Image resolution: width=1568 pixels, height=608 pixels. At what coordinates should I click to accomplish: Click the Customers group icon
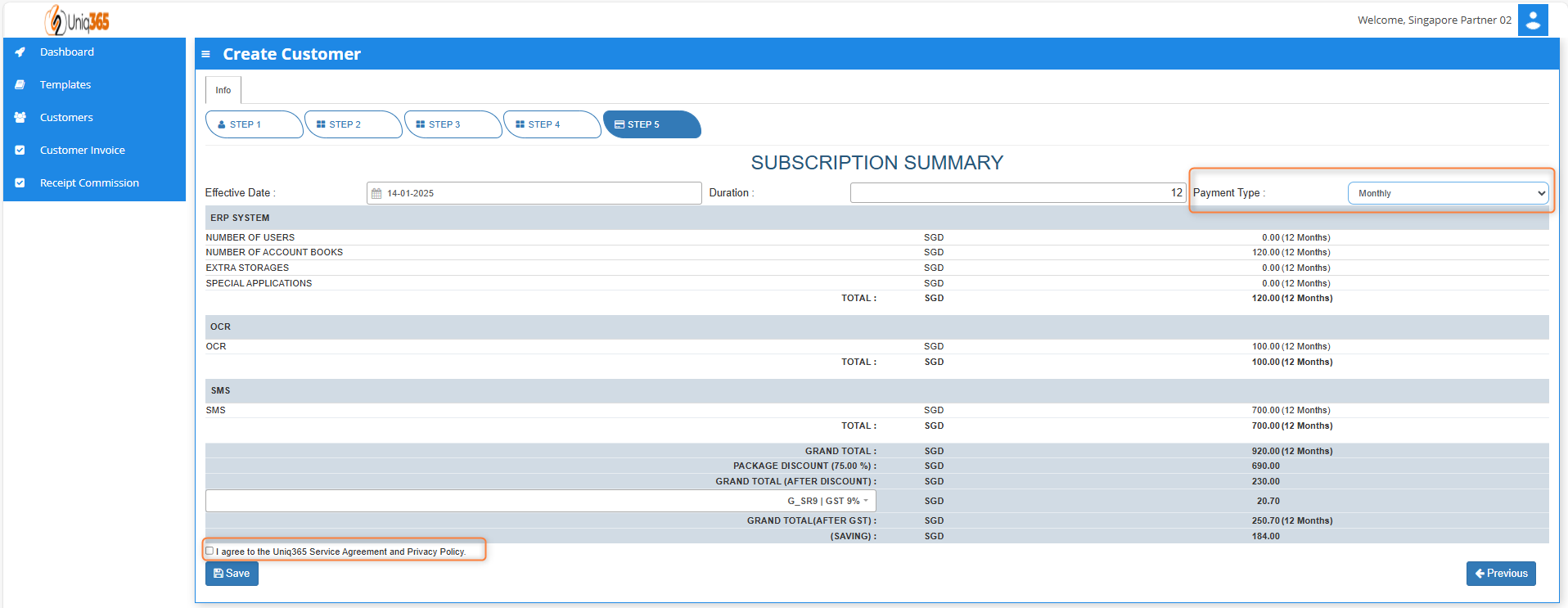pyautogui.click(x=20, y=118)
